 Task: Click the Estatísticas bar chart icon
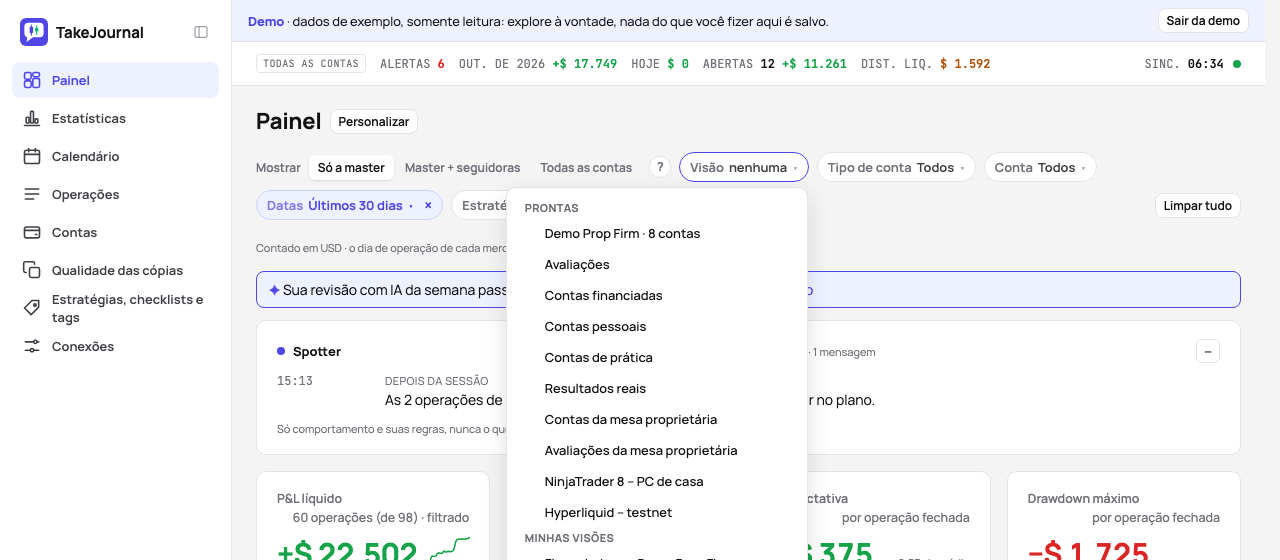[32, 118]
